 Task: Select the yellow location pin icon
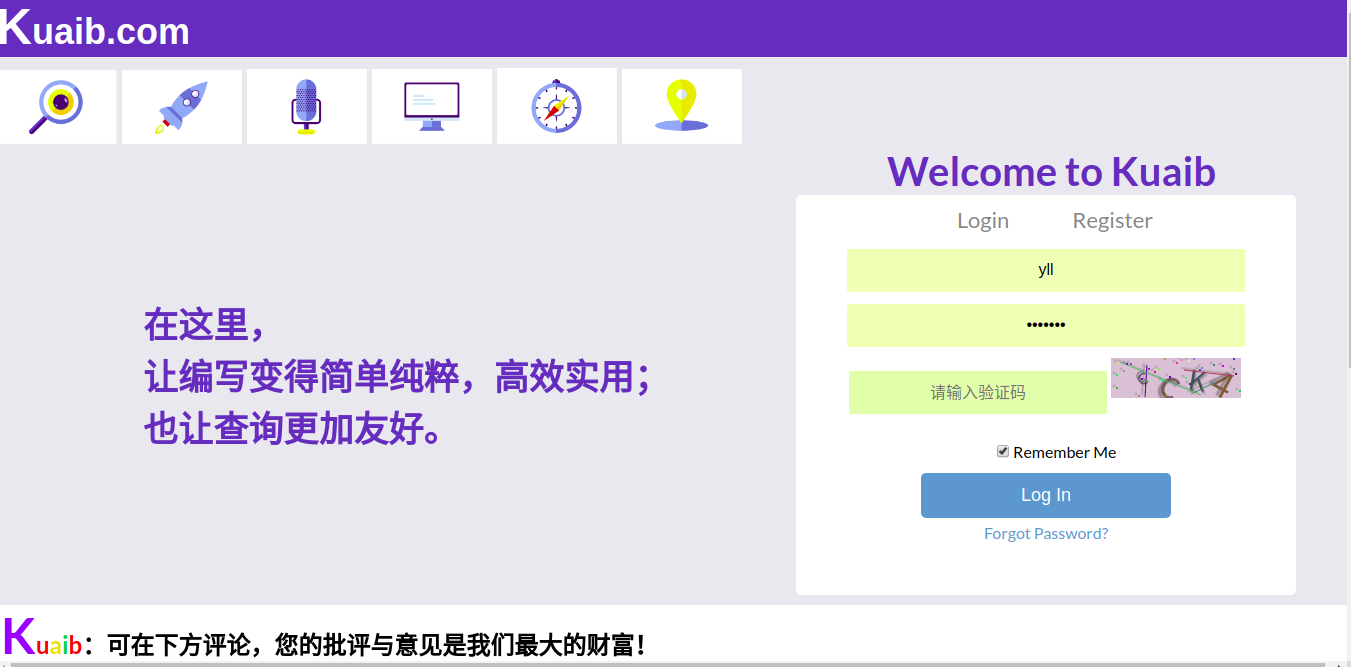pyautogui.click(x=682, y=106)
